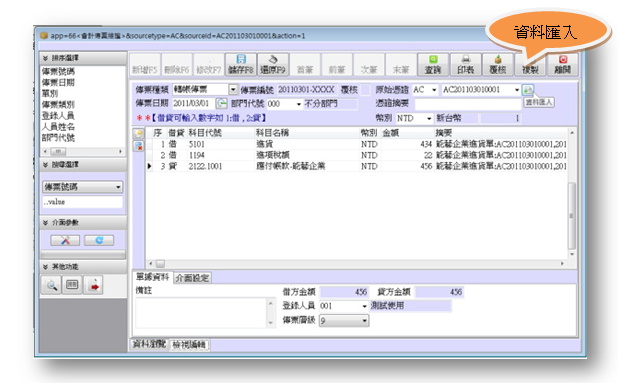Click the 前筆 previous-record button
Screen dimensions: 618x383
tap(337, 65)
